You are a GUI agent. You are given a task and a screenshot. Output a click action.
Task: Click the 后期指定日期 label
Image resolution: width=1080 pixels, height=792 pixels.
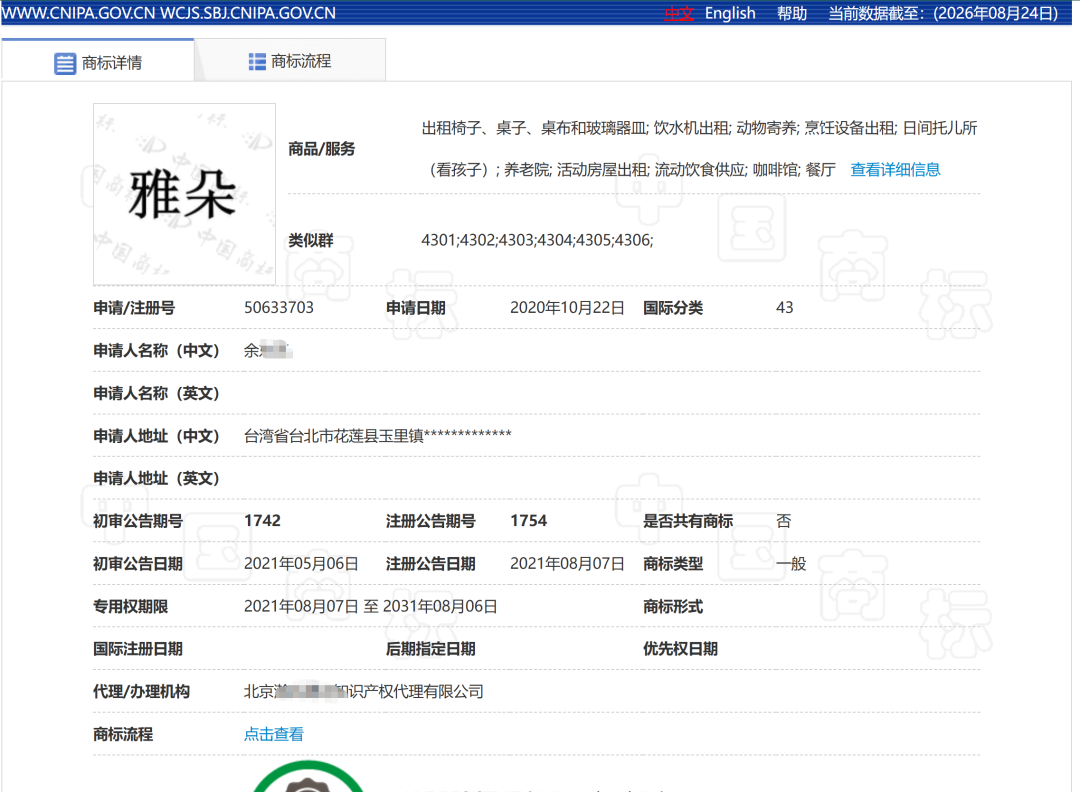tap(430, 649)
